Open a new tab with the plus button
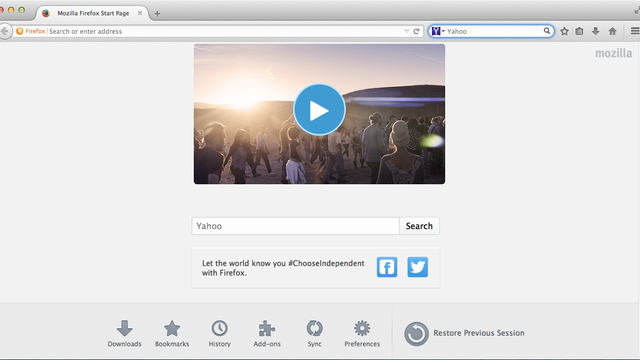640x360 pixels. (x=157, y=13)
